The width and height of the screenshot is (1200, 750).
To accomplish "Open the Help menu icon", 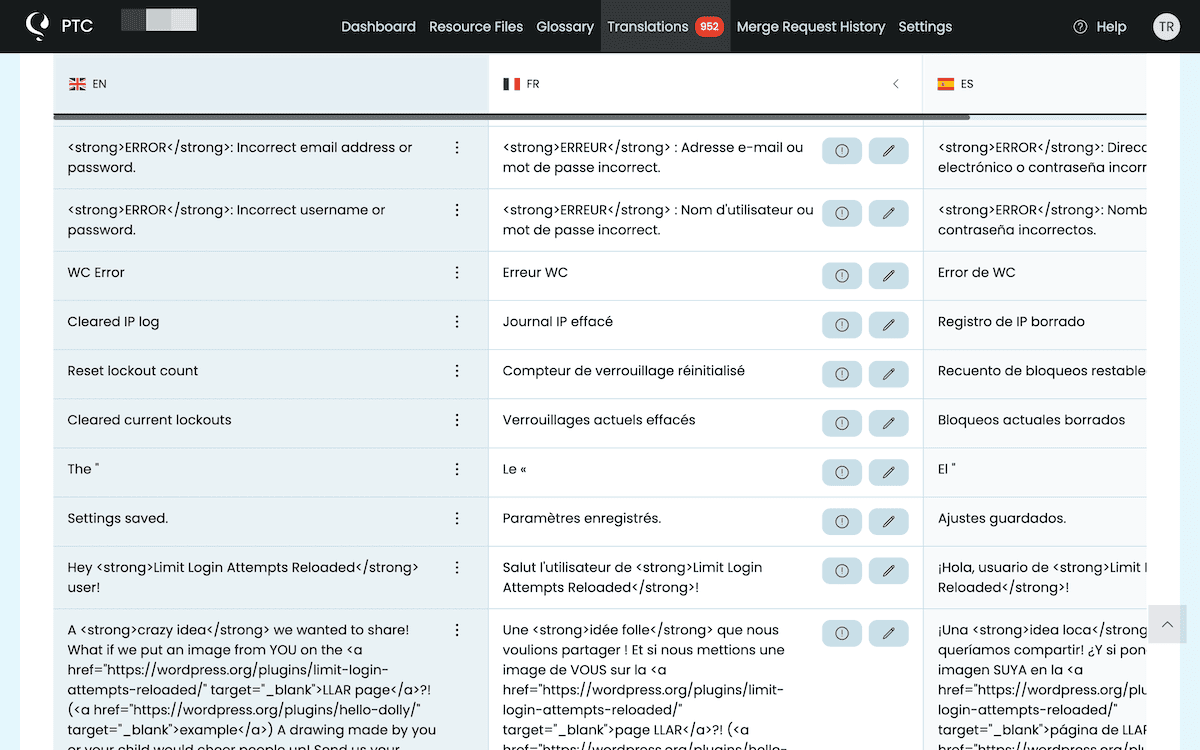I will (1080, 27).
